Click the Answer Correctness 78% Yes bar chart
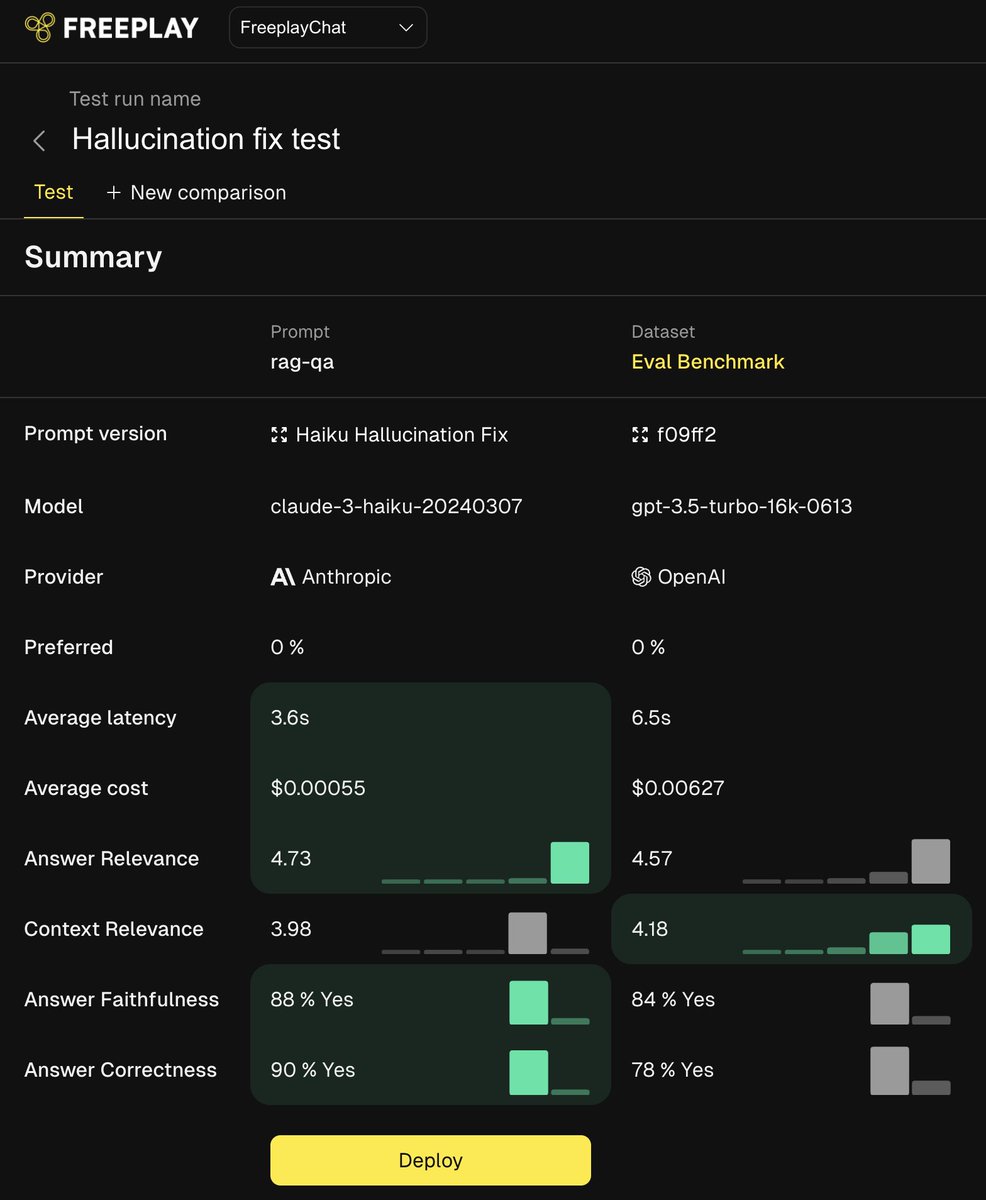This screenshot has height=1200, width=986. click(x=910, y=1071)
